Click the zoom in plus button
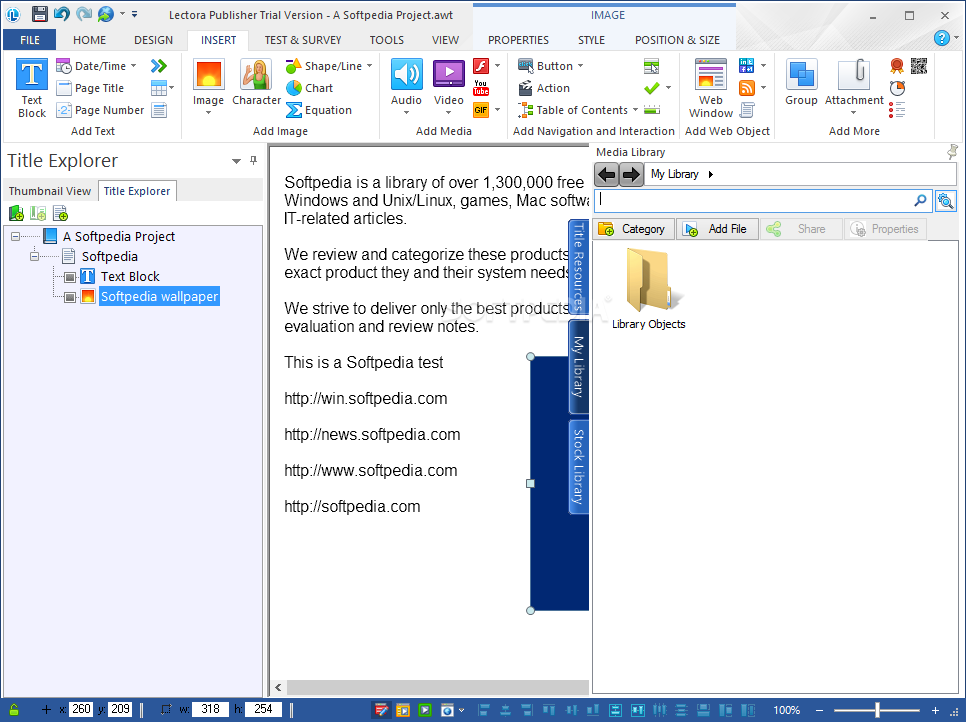Screen dimensions: 966x722 pos(935,710)
